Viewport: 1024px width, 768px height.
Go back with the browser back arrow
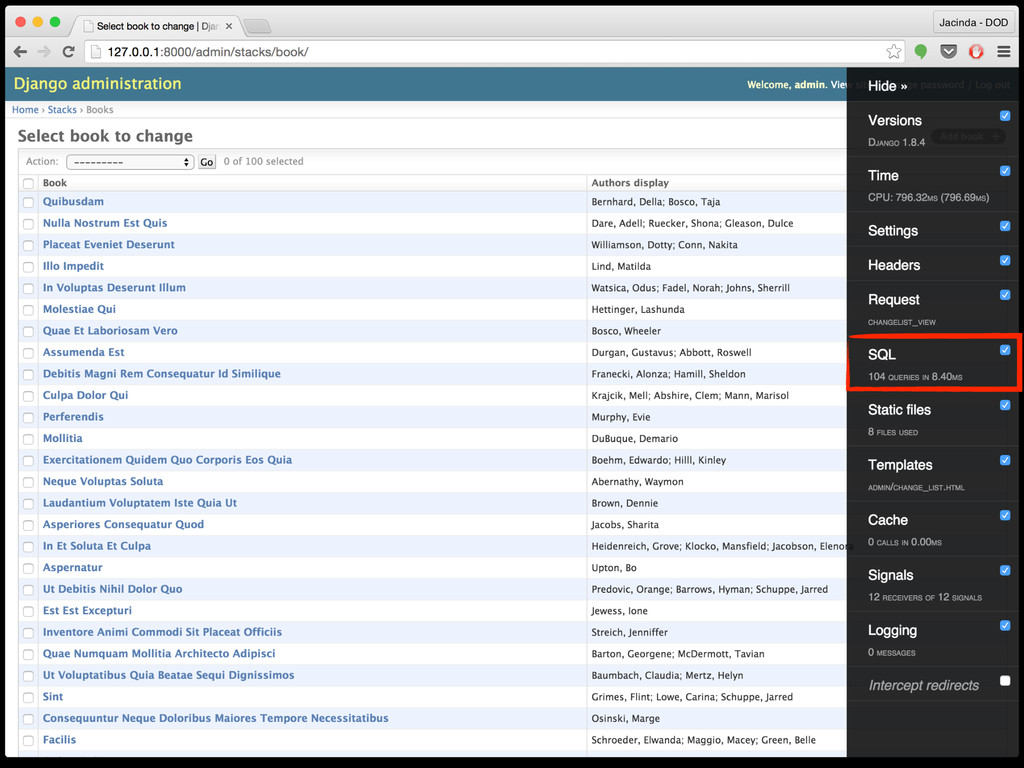tap(20, 52)
